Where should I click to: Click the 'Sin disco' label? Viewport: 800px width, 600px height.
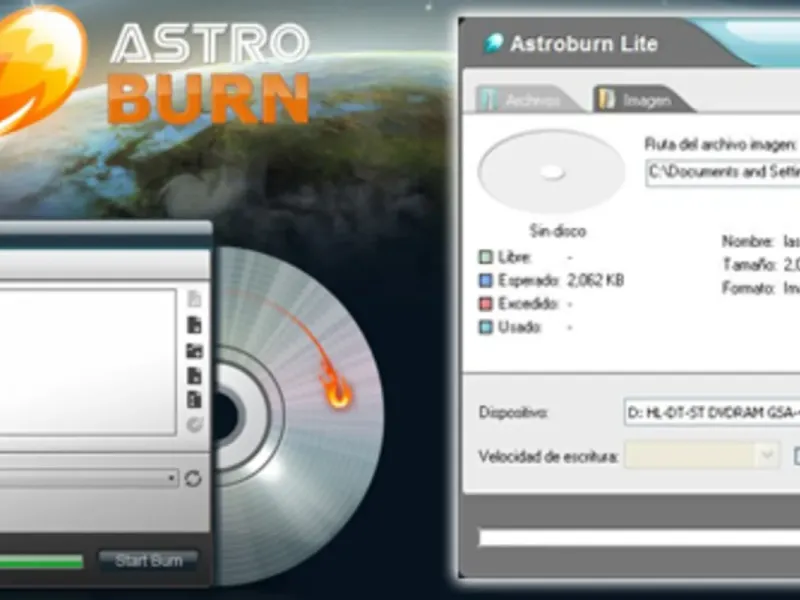[558, 231]
